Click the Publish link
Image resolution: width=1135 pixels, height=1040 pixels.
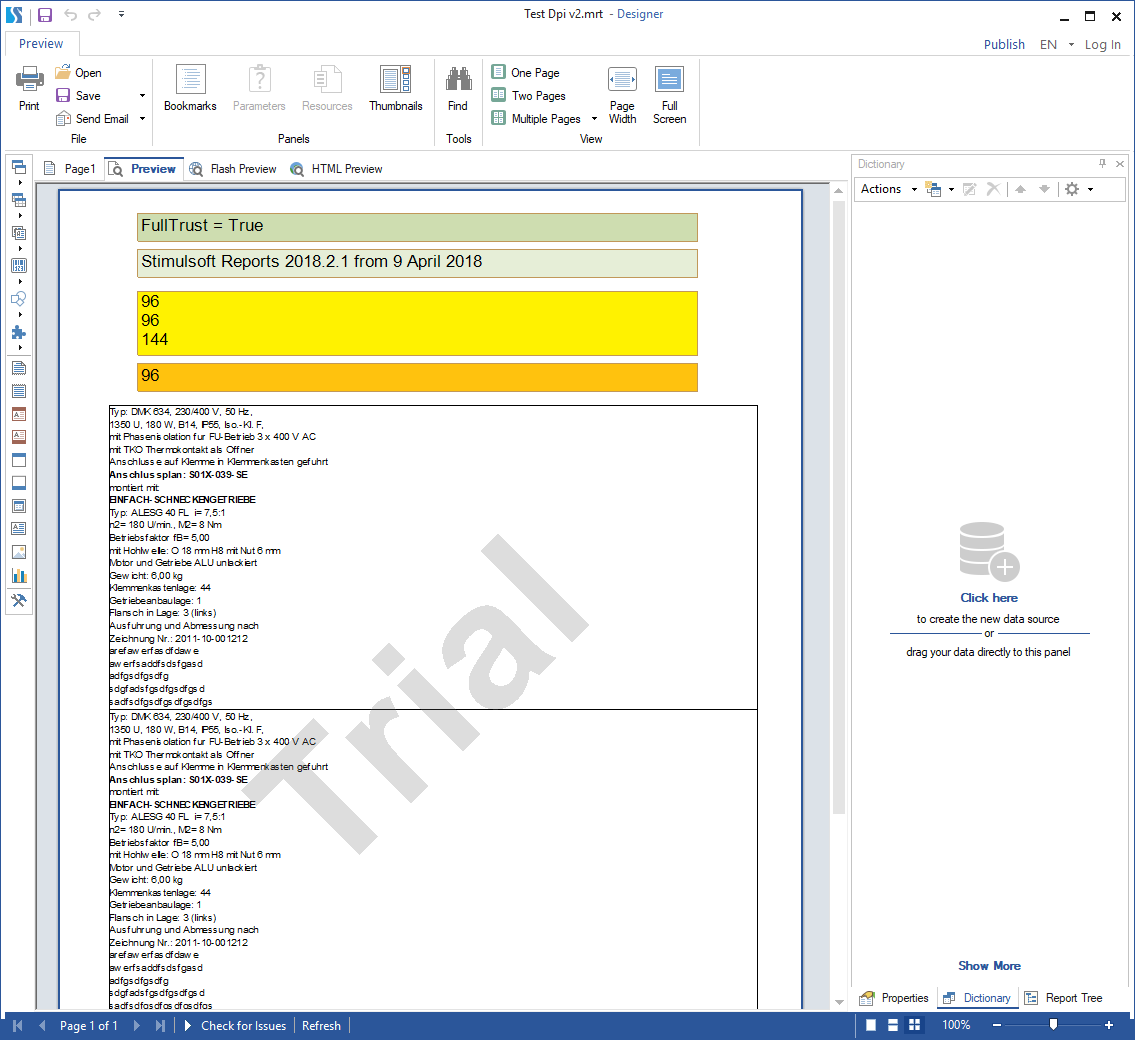pyautogui.click(x=1004, y=44)
